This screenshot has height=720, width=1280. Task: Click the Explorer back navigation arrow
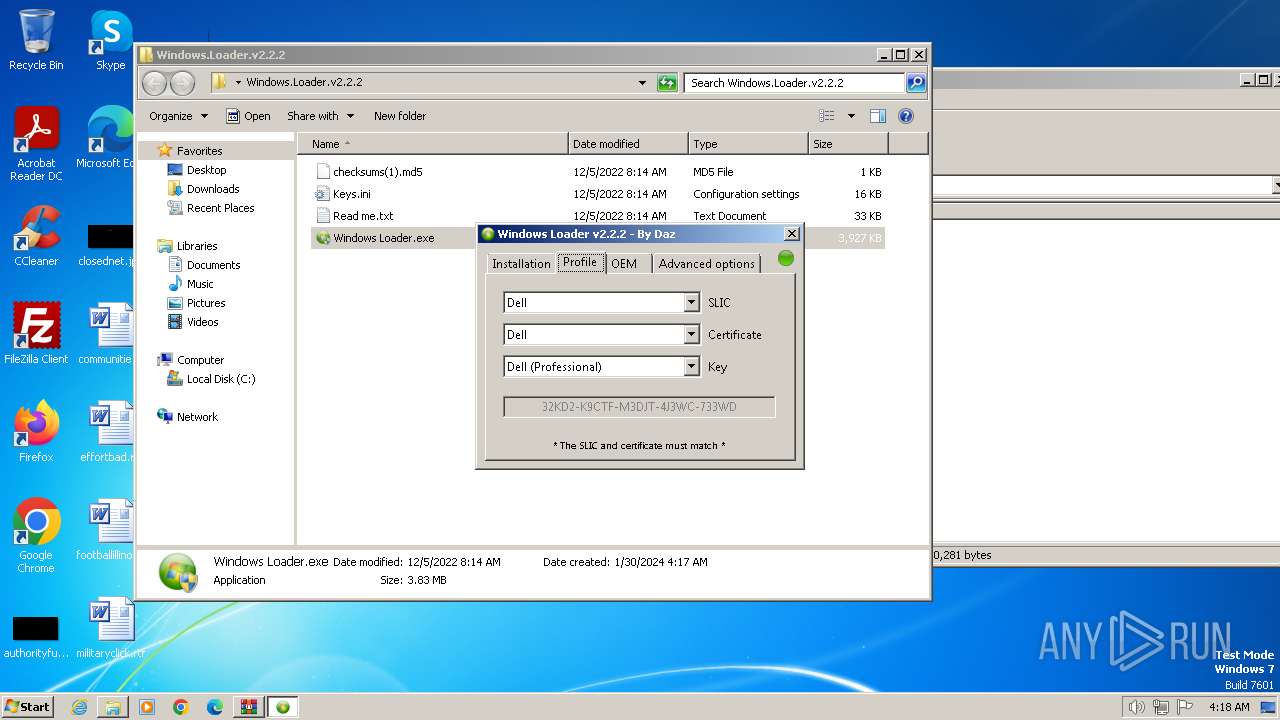coord(154,83)
